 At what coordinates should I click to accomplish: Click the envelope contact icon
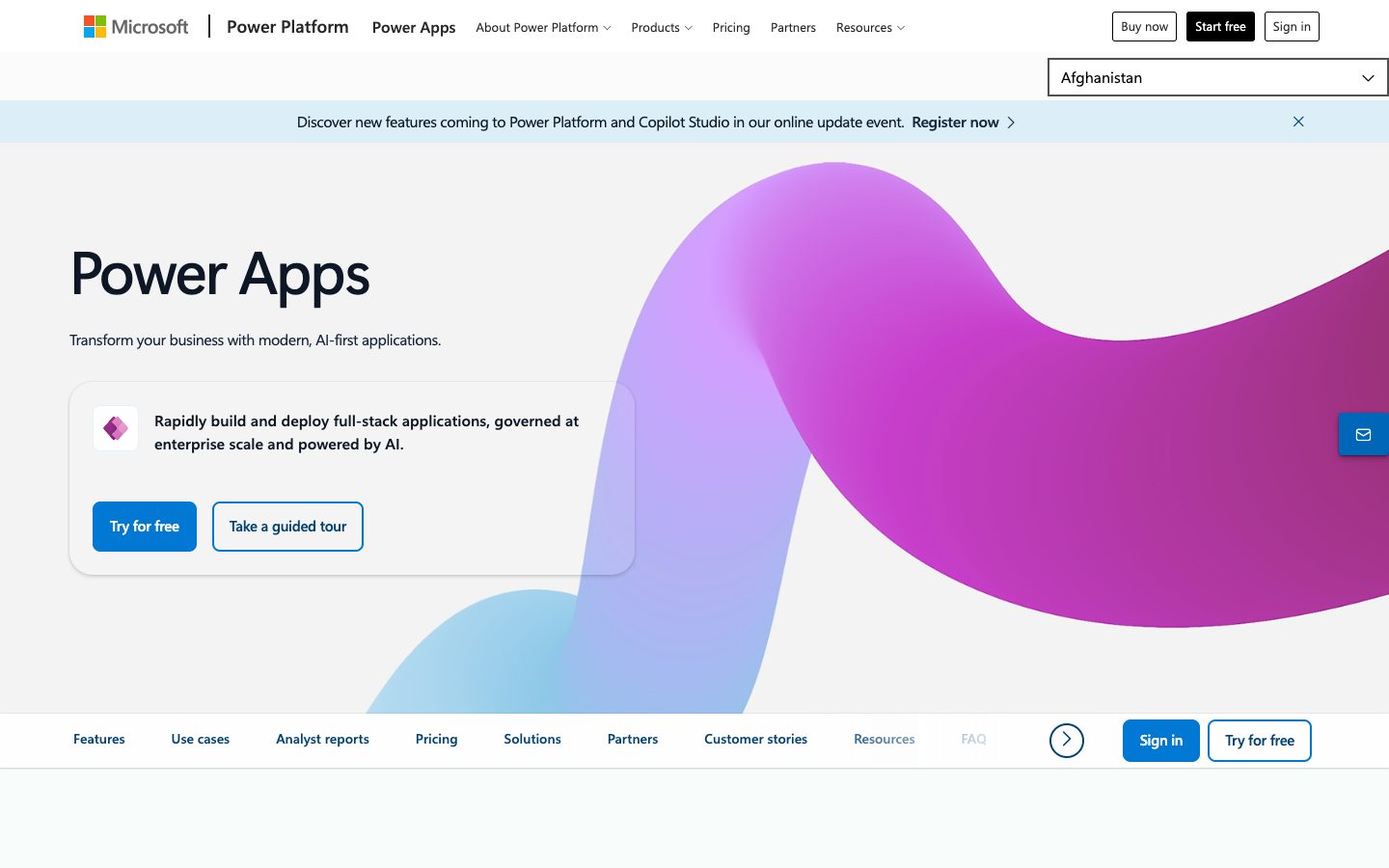coord(1363,435)
